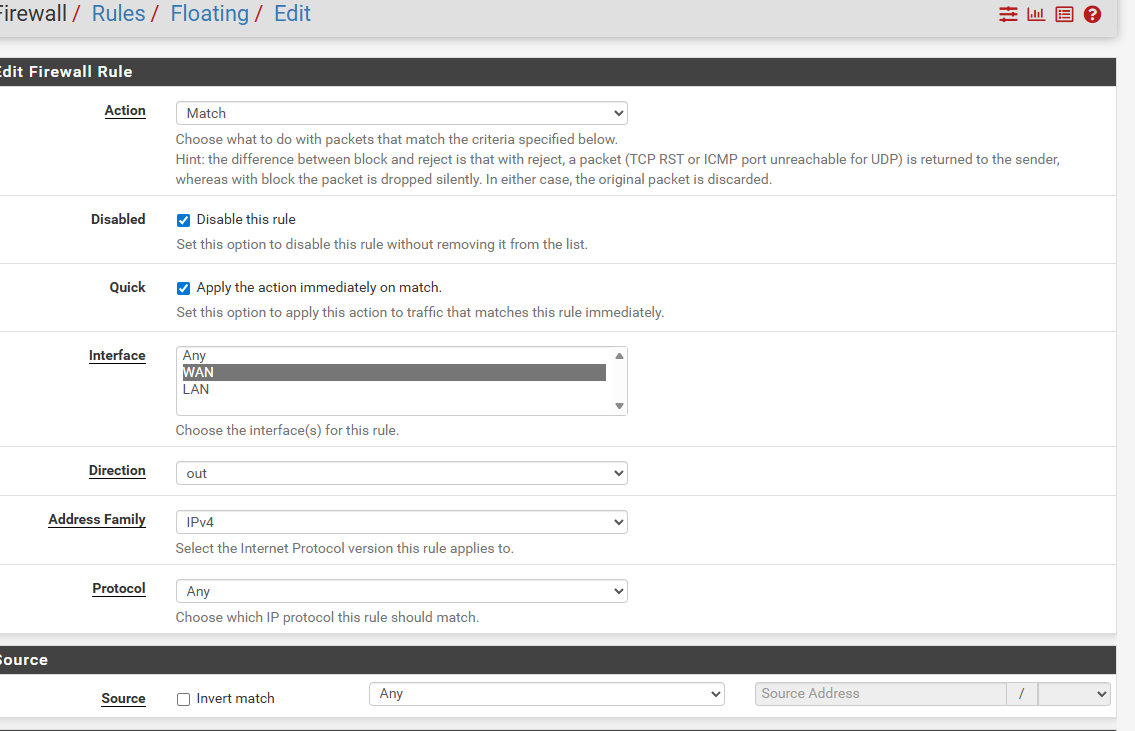Uncheck the Disable this rule checkbox
This screenshot has width=1135, height=731.
pos(183,220)
